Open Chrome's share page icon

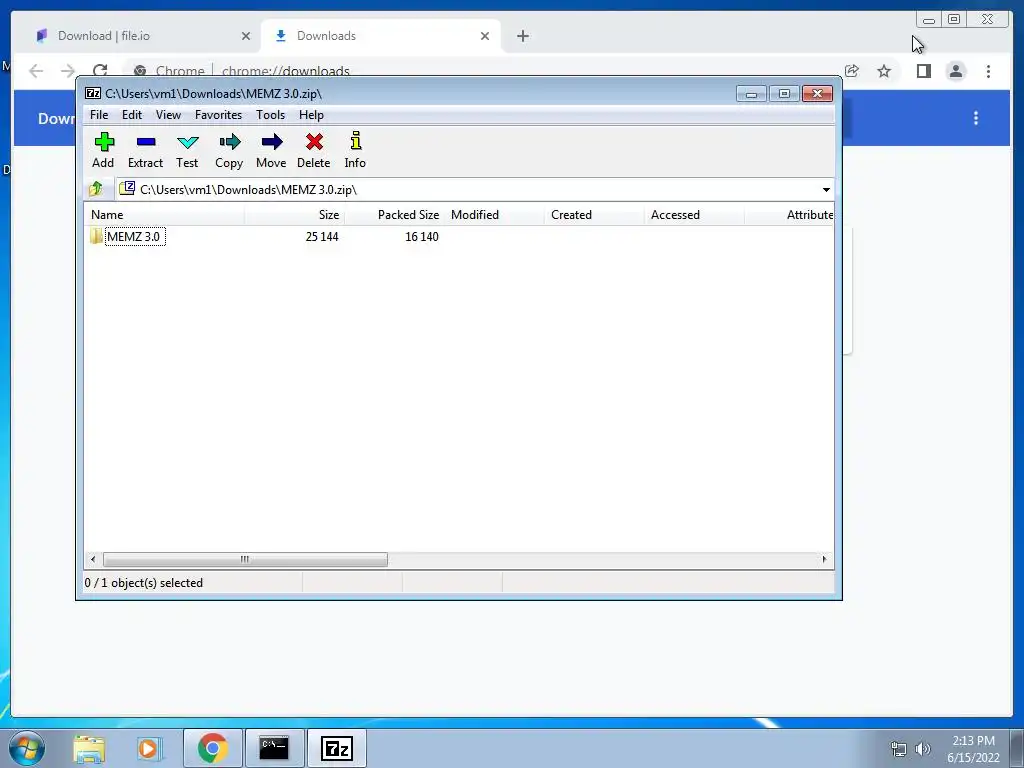852,71
